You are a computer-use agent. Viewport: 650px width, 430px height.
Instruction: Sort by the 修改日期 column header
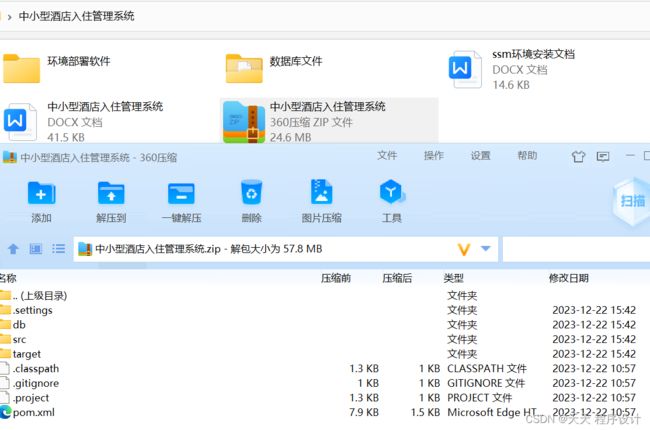point(568,278)
